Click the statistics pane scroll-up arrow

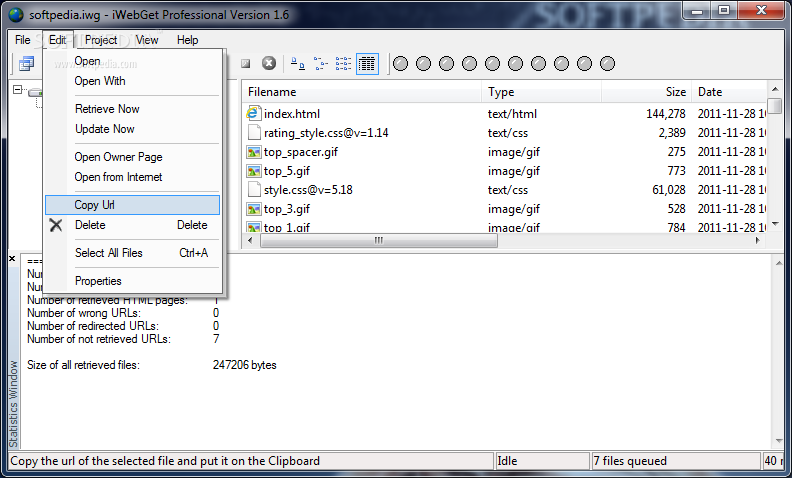click(778, 263)
